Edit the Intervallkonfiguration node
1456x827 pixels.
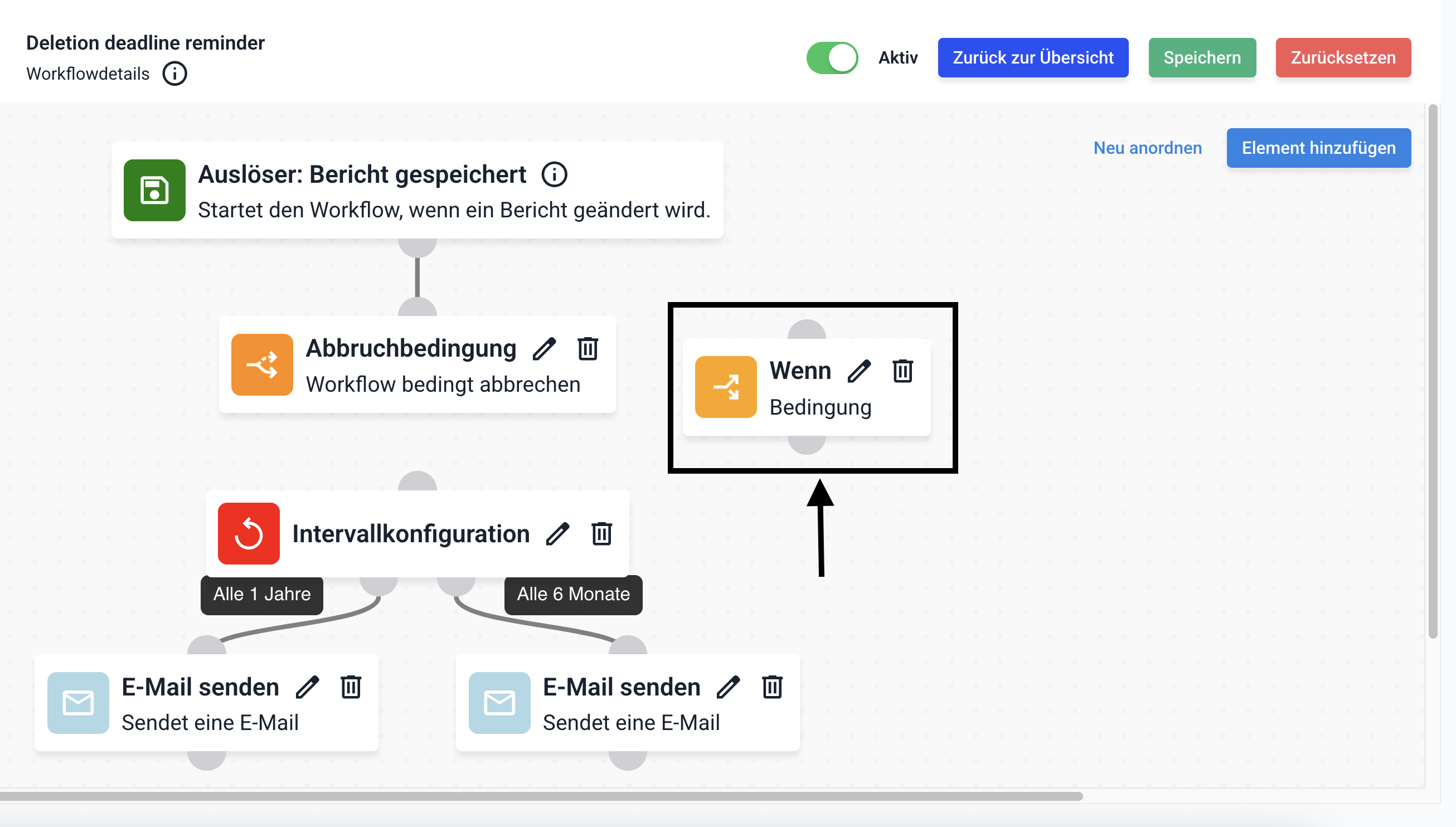(x=557, y=534)
